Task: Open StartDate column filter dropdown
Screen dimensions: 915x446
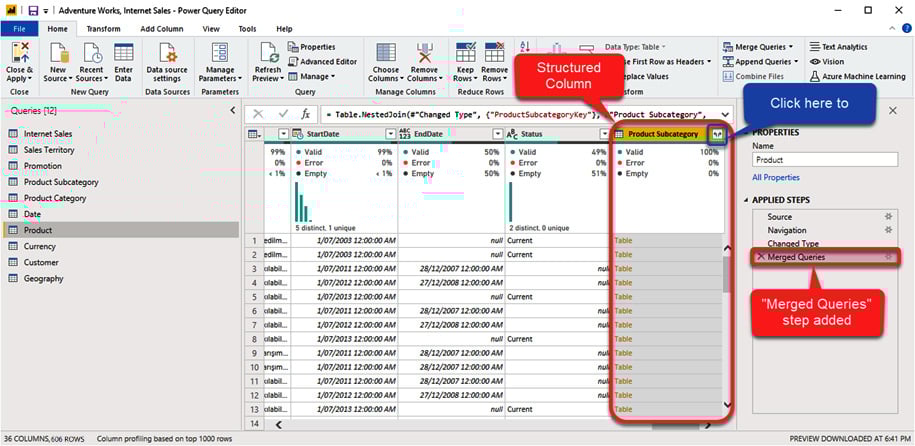Action: click(391, 134)
